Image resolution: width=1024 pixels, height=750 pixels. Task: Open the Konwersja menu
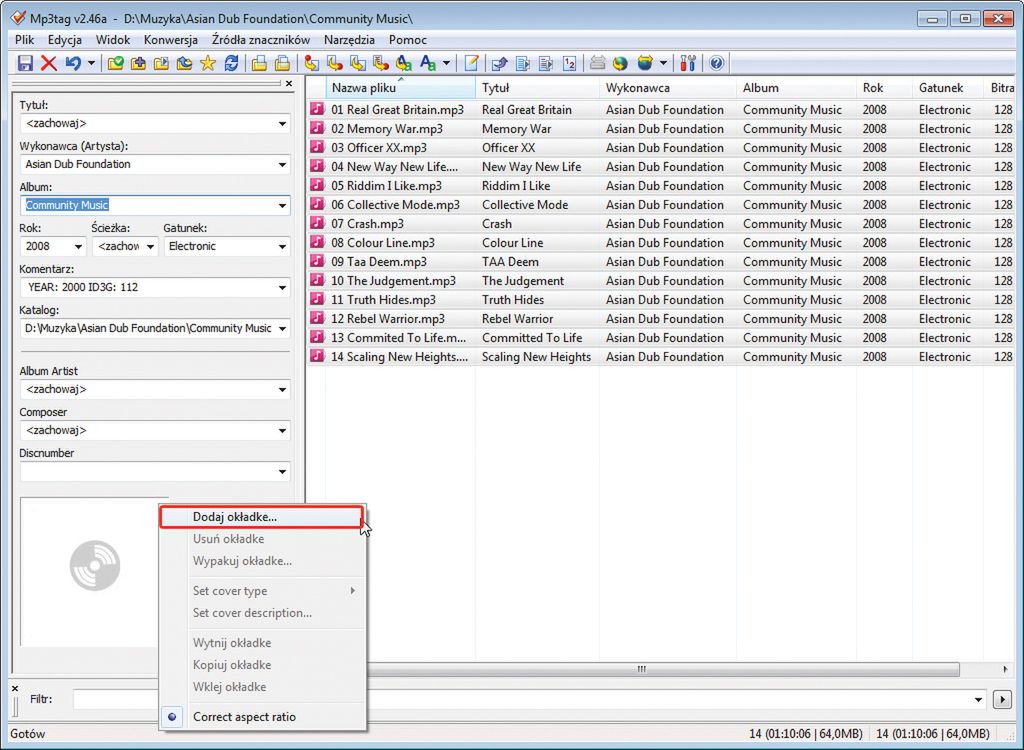point(170,40)
